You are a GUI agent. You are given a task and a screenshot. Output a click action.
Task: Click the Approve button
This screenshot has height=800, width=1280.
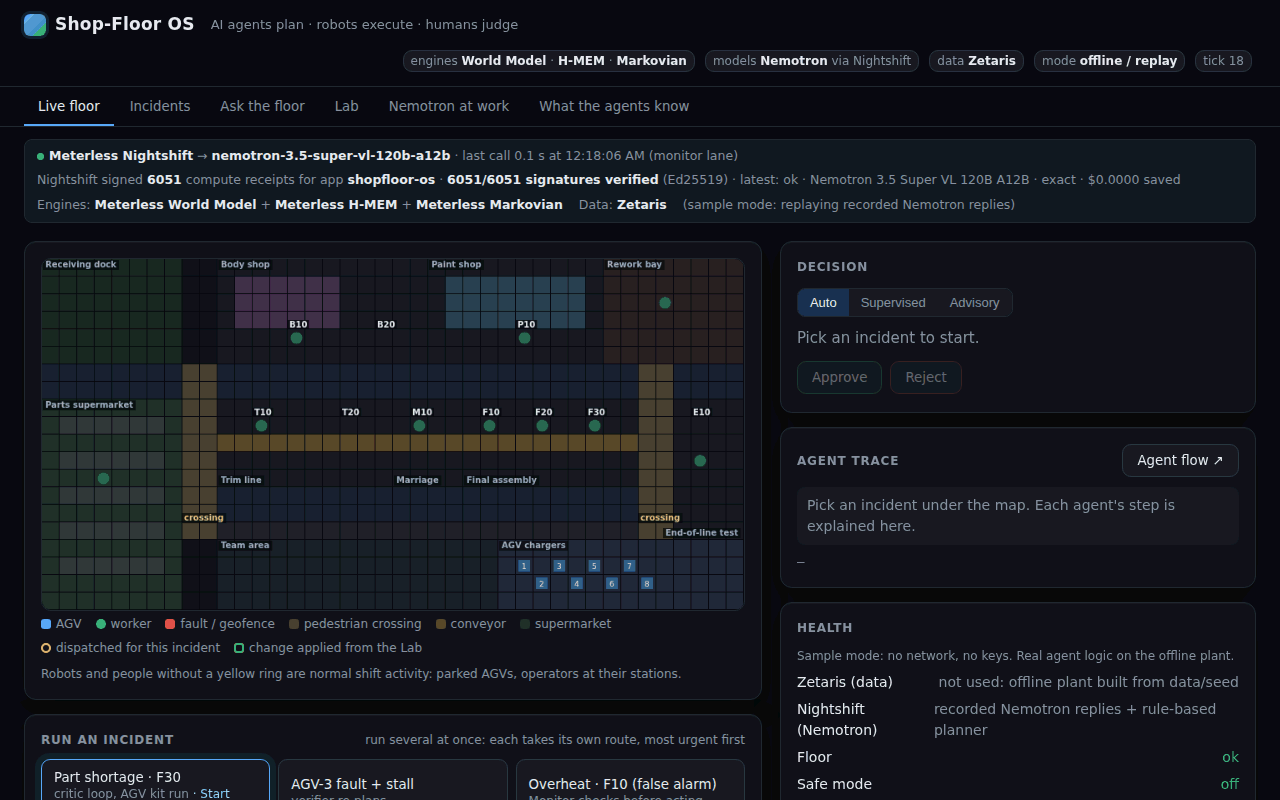(x=839, y=377)
